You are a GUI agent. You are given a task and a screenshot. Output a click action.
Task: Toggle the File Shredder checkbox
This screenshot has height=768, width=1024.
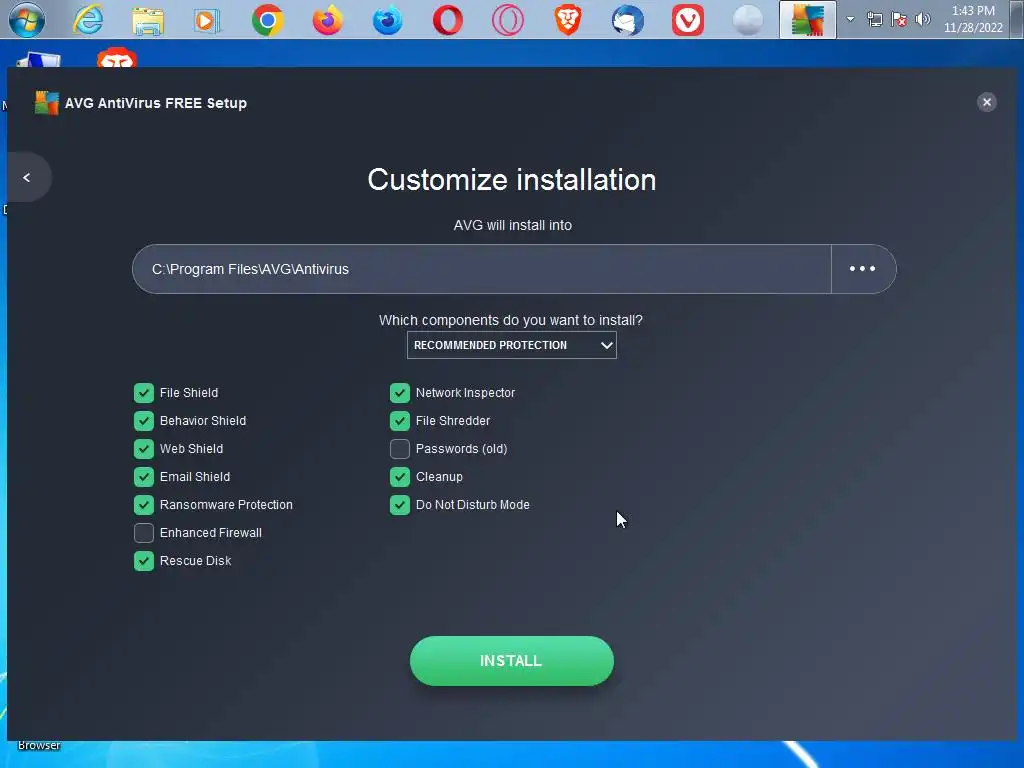400,421
